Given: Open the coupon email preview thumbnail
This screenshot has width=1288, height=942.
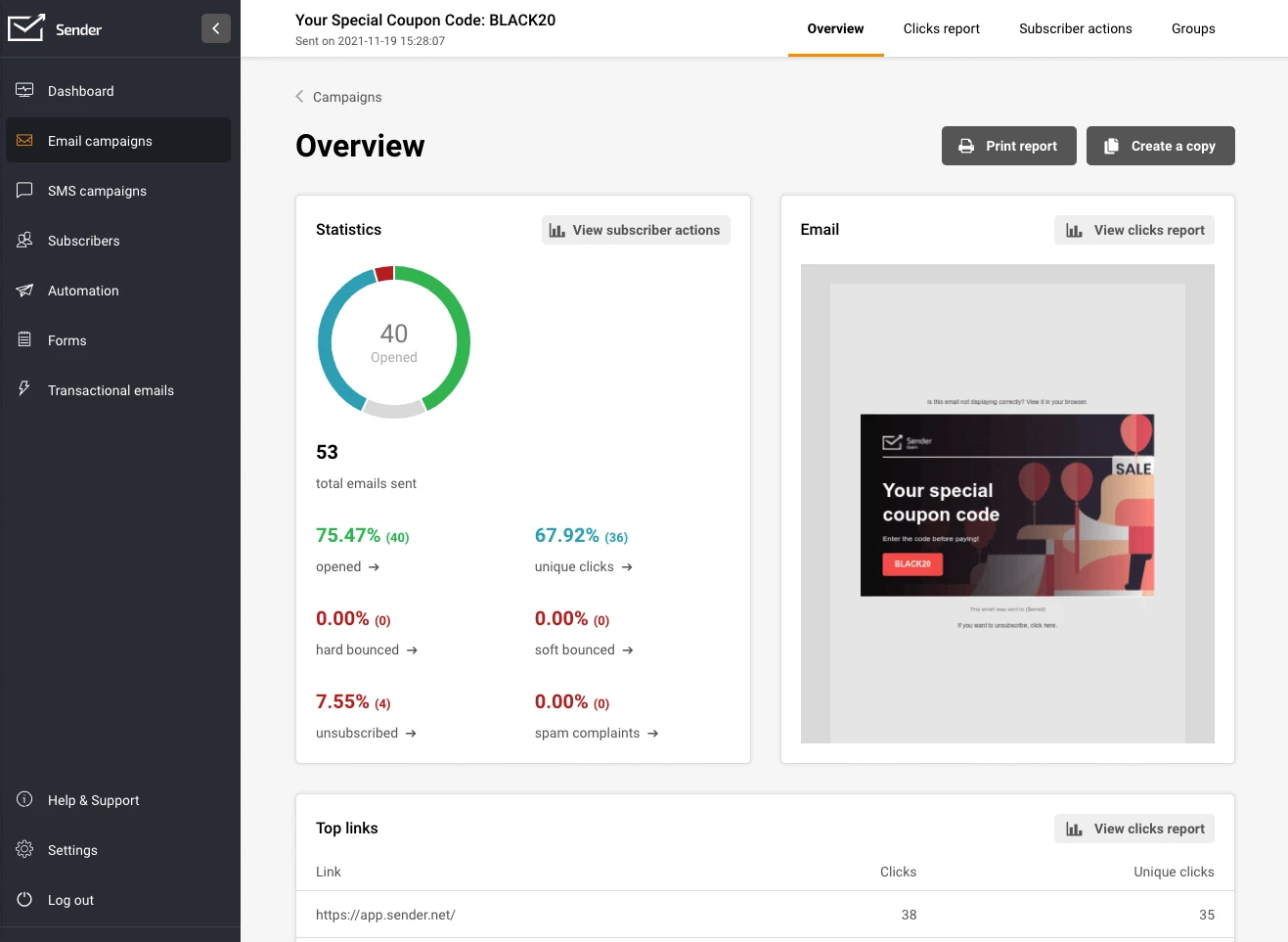Looking at the screenshot, I should (1006, 505).
